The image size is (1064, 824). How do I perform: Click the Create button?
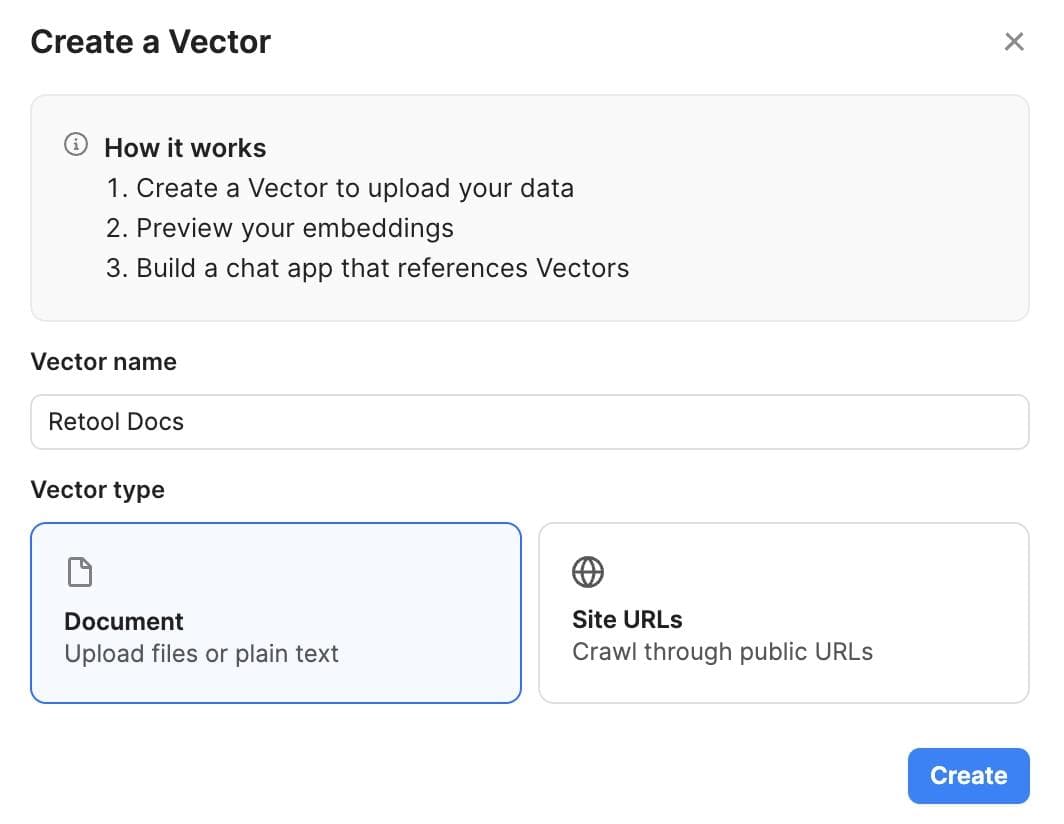coord(967,775)
